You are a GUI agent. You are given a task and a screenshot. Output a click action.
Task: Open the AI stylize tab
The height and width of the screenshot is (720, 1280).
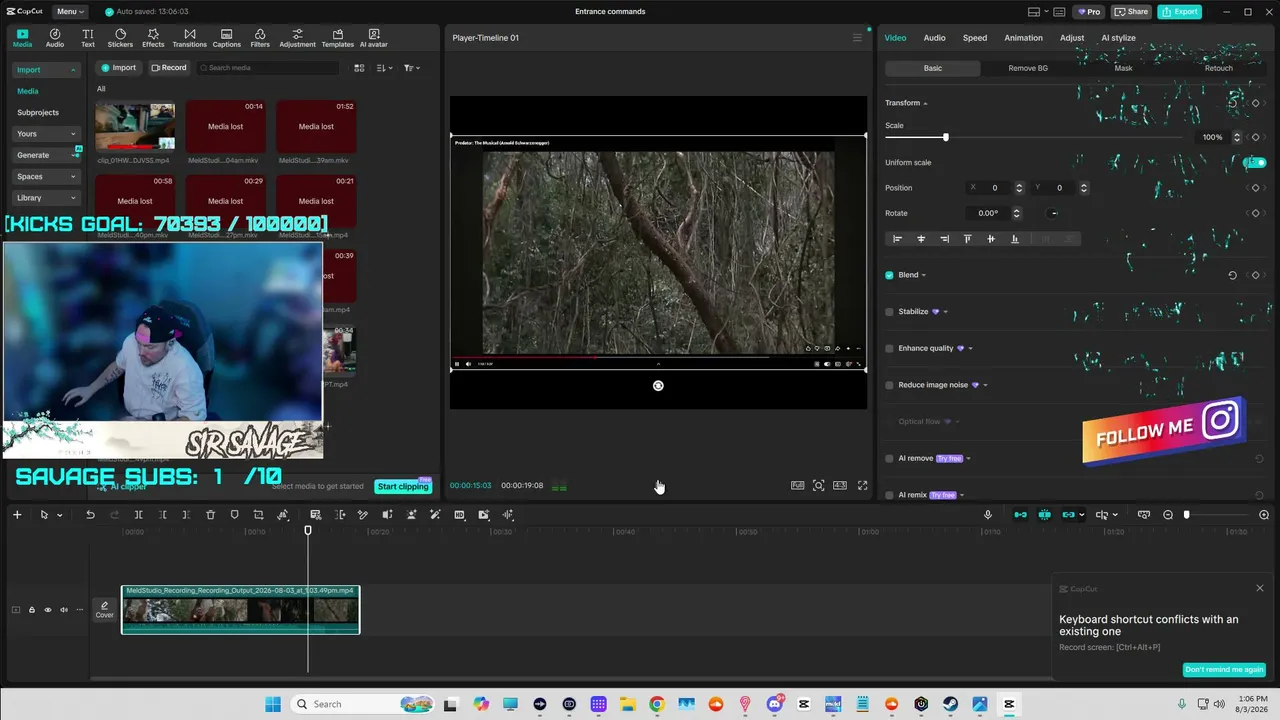(x=1118, y=38)
